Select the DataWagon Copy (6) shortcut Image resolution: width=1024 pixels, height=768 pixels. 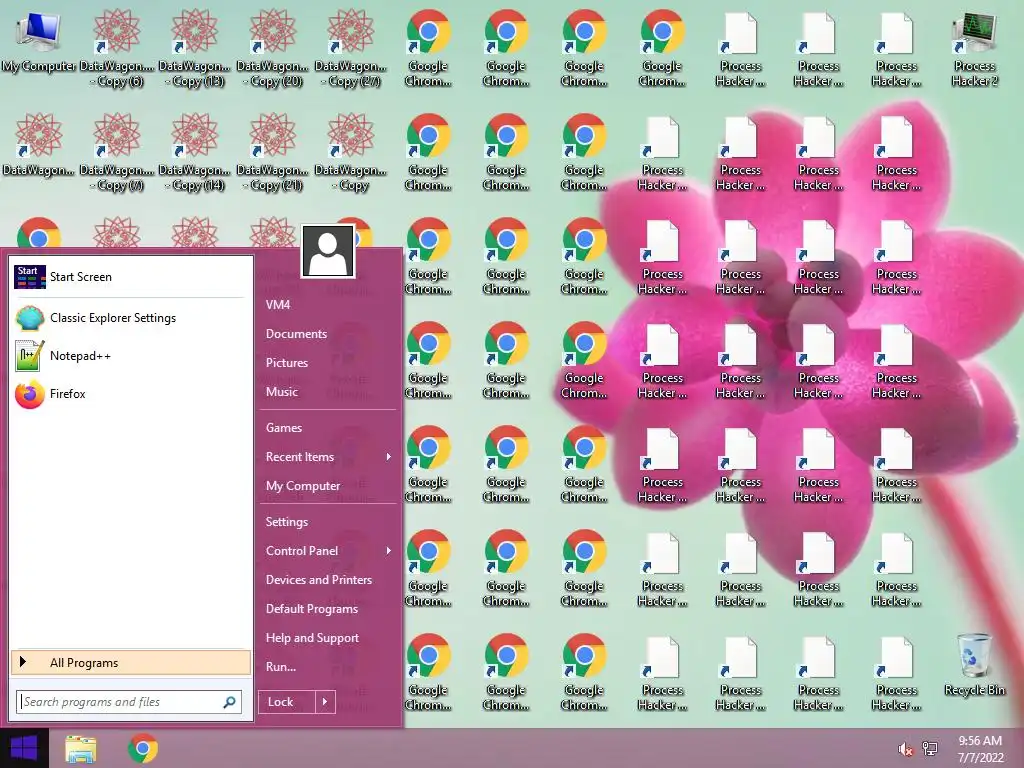click(x=117, y=49)
